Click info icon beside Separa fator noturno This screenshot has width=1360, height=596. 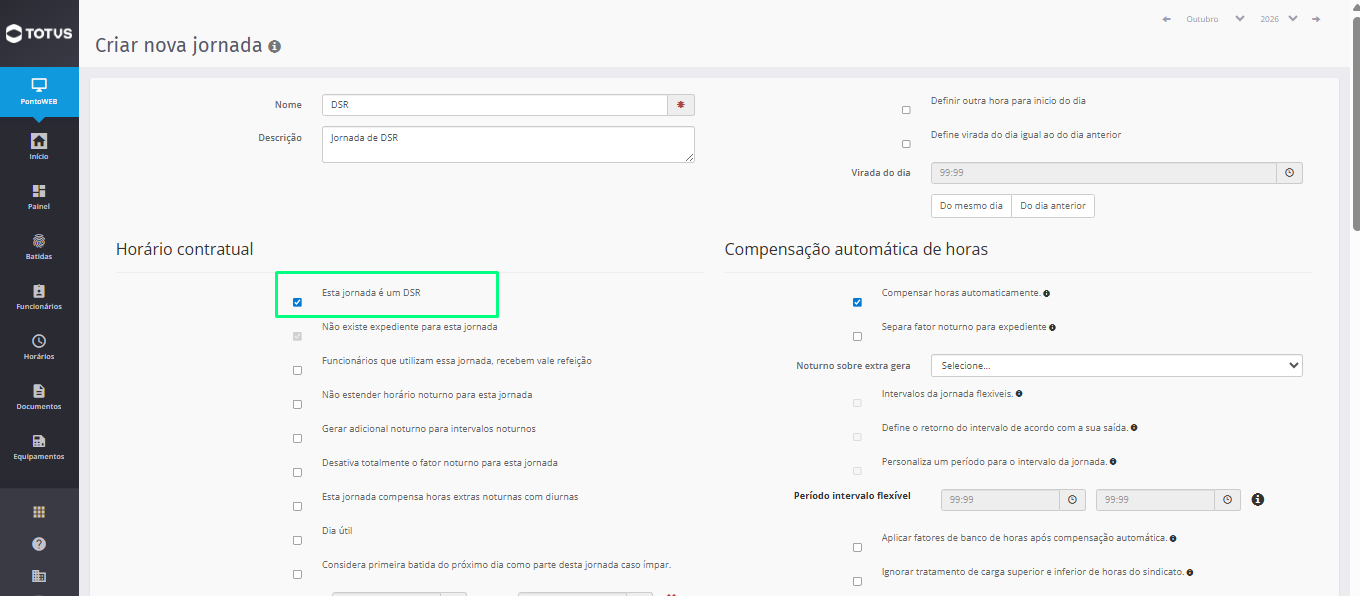1053,328
